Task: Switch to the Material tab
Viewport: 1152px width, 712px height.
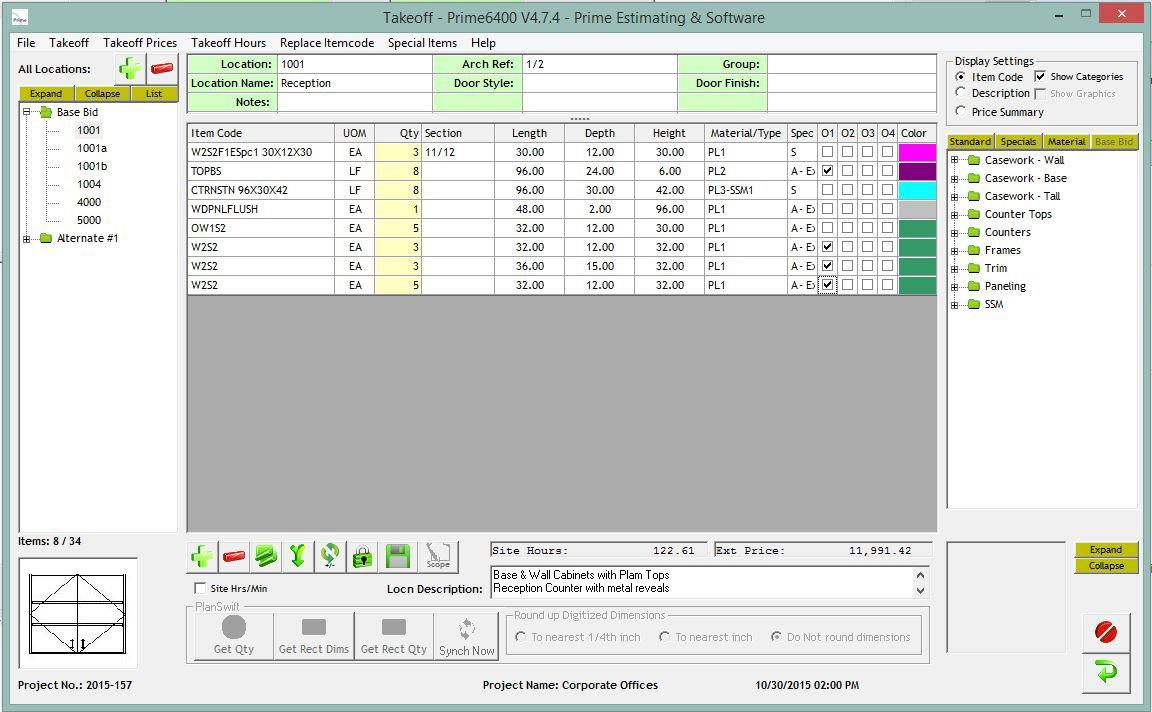Action: pyautogui.click(x=1066, y=141)
